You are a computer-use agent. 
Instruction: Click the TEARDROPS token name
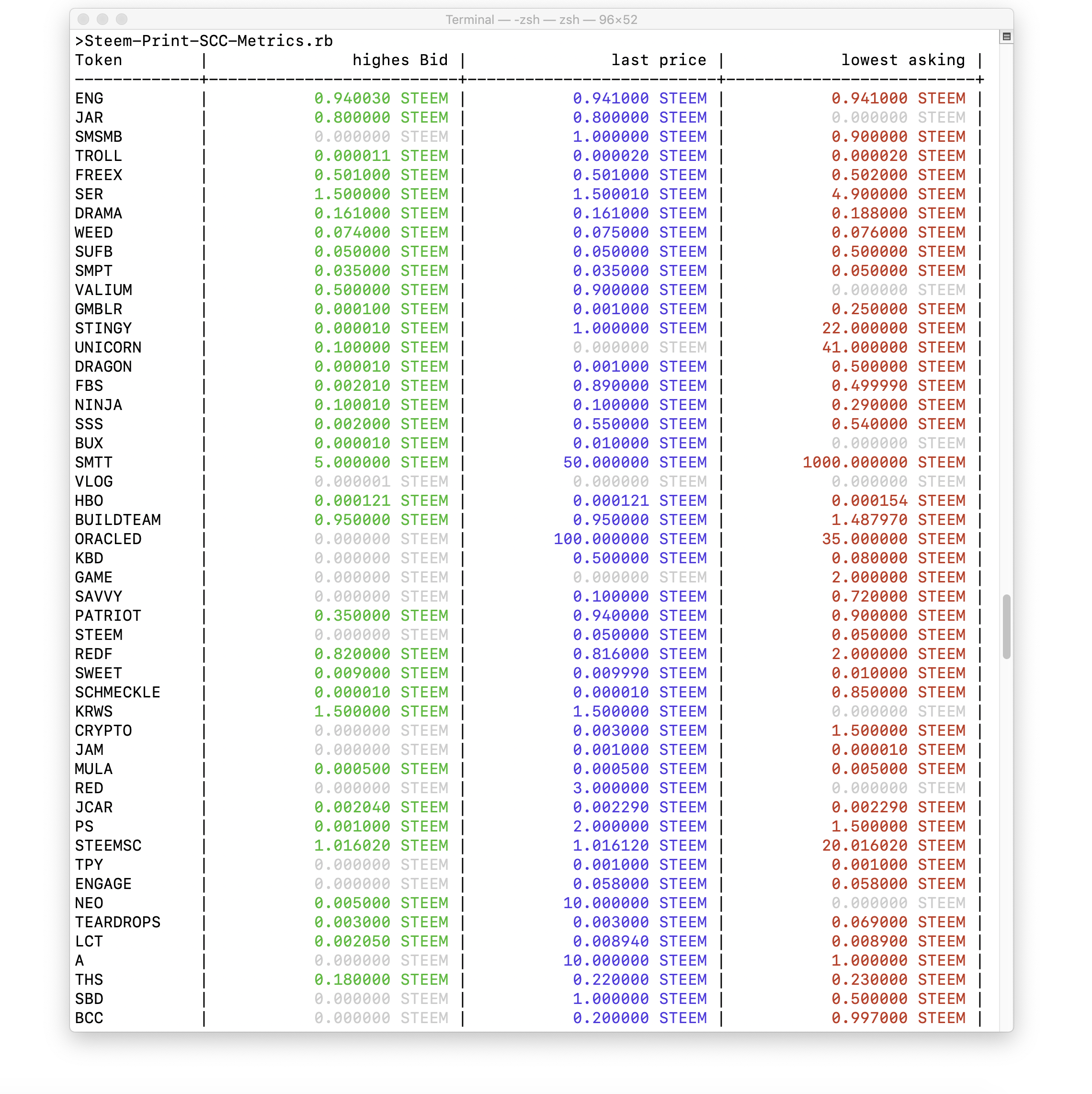point(118,923)
